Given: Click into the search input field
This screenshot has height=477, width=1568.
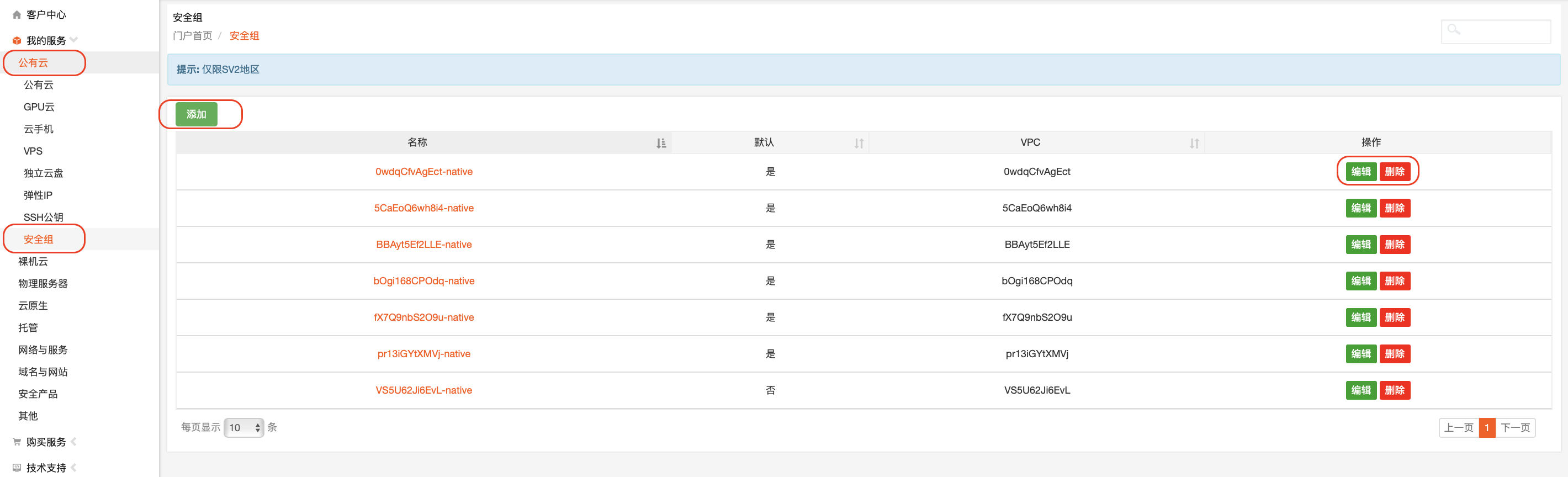Looking at the screenshot, I should (x=1505, y=31).
